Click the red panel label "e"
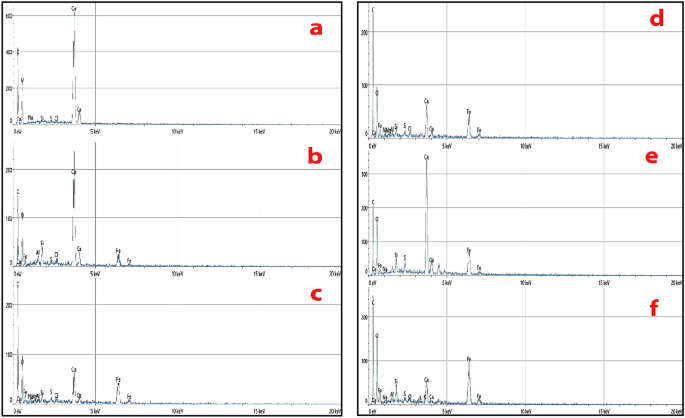Viewport: 685px width, 418px height. (x=651, y=157)
